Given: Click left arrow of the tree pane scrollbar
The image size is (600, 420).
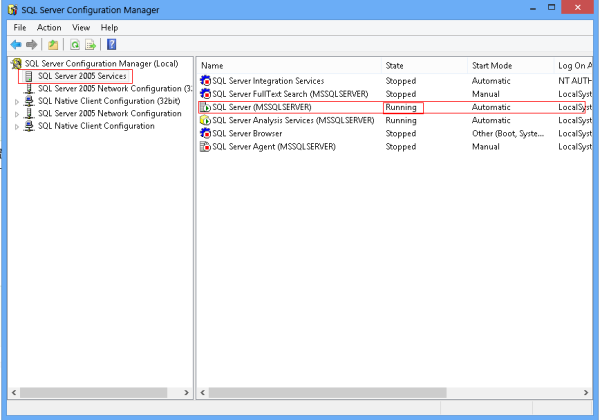Looking at the screenshot, I should (x=14, y=392).
